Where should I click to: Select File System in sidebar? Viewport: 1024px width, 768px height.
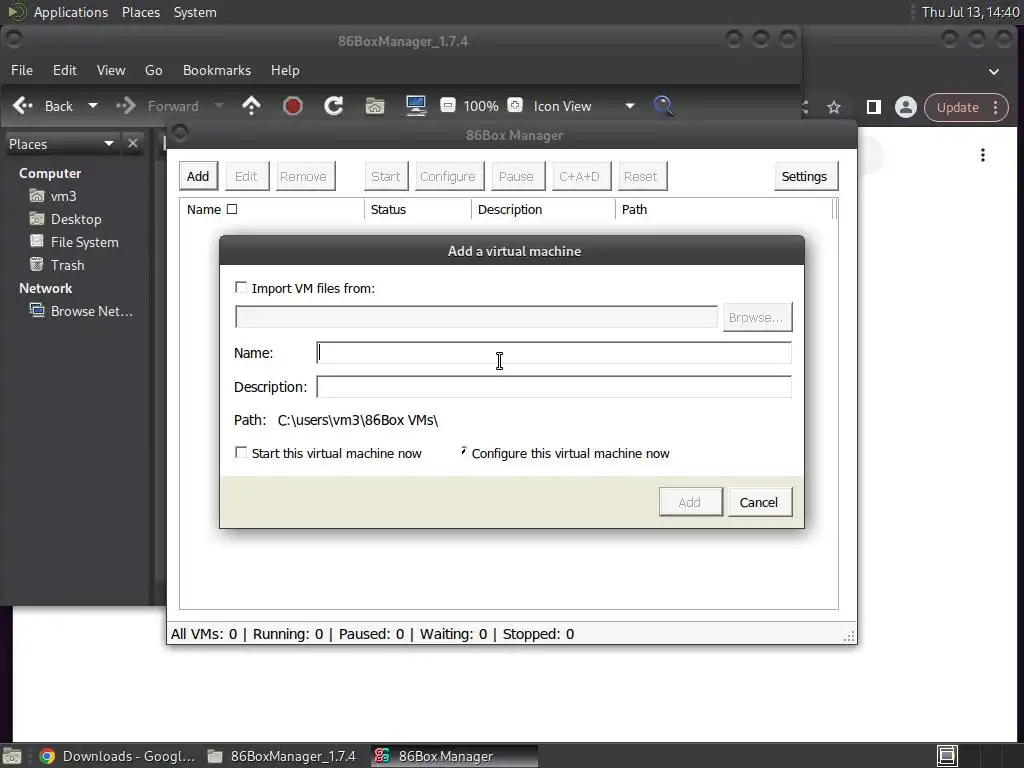click(84, 242)
